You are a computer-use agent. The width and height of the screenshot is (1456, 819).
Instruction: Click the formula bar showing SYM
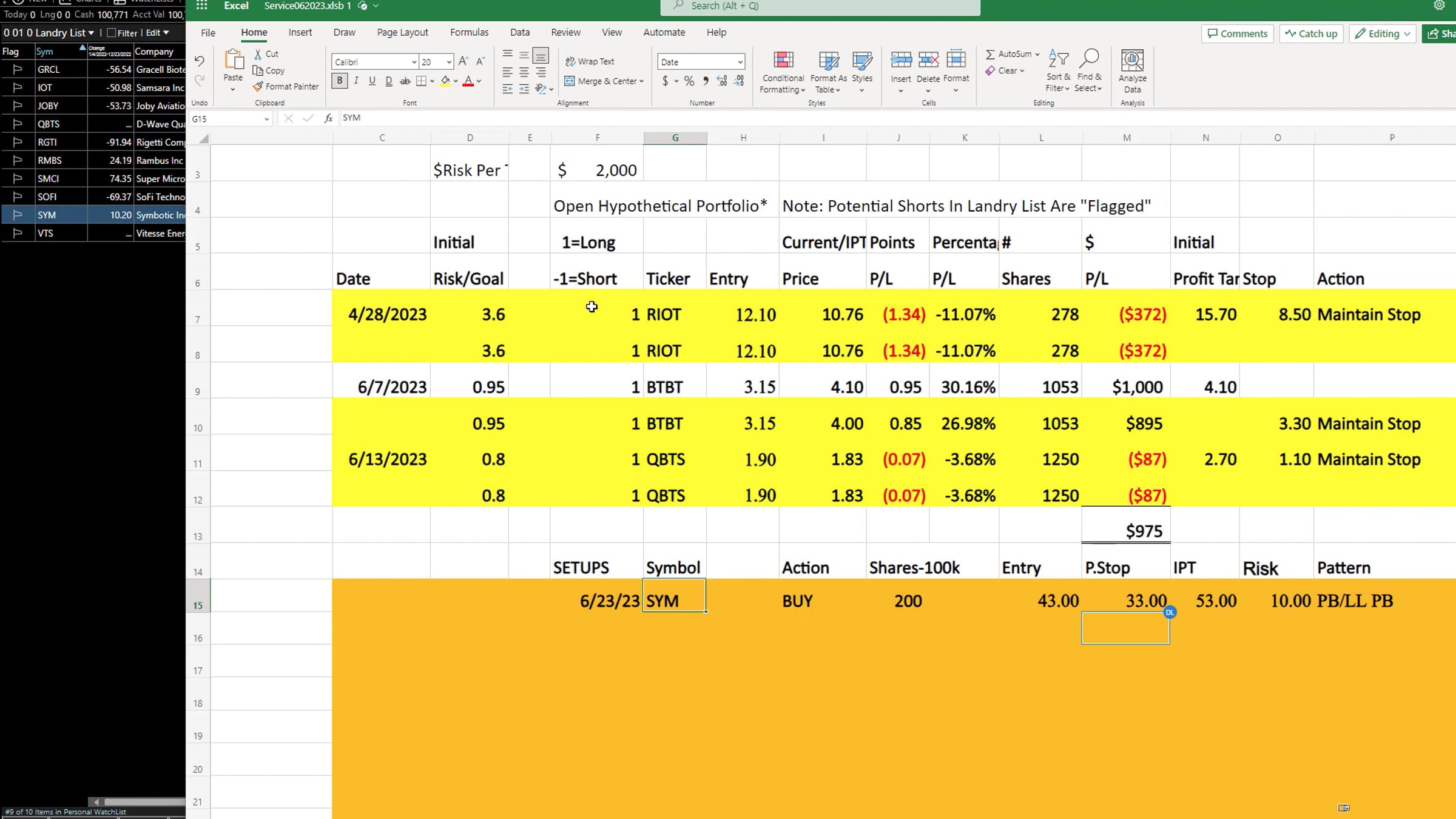[x=897, y=118]
